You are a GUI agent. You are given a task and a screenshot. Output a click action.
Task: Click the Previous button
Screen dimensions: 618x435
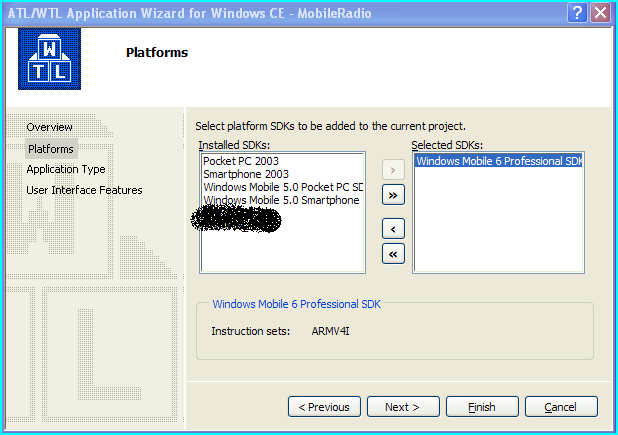tap(324, 407)
